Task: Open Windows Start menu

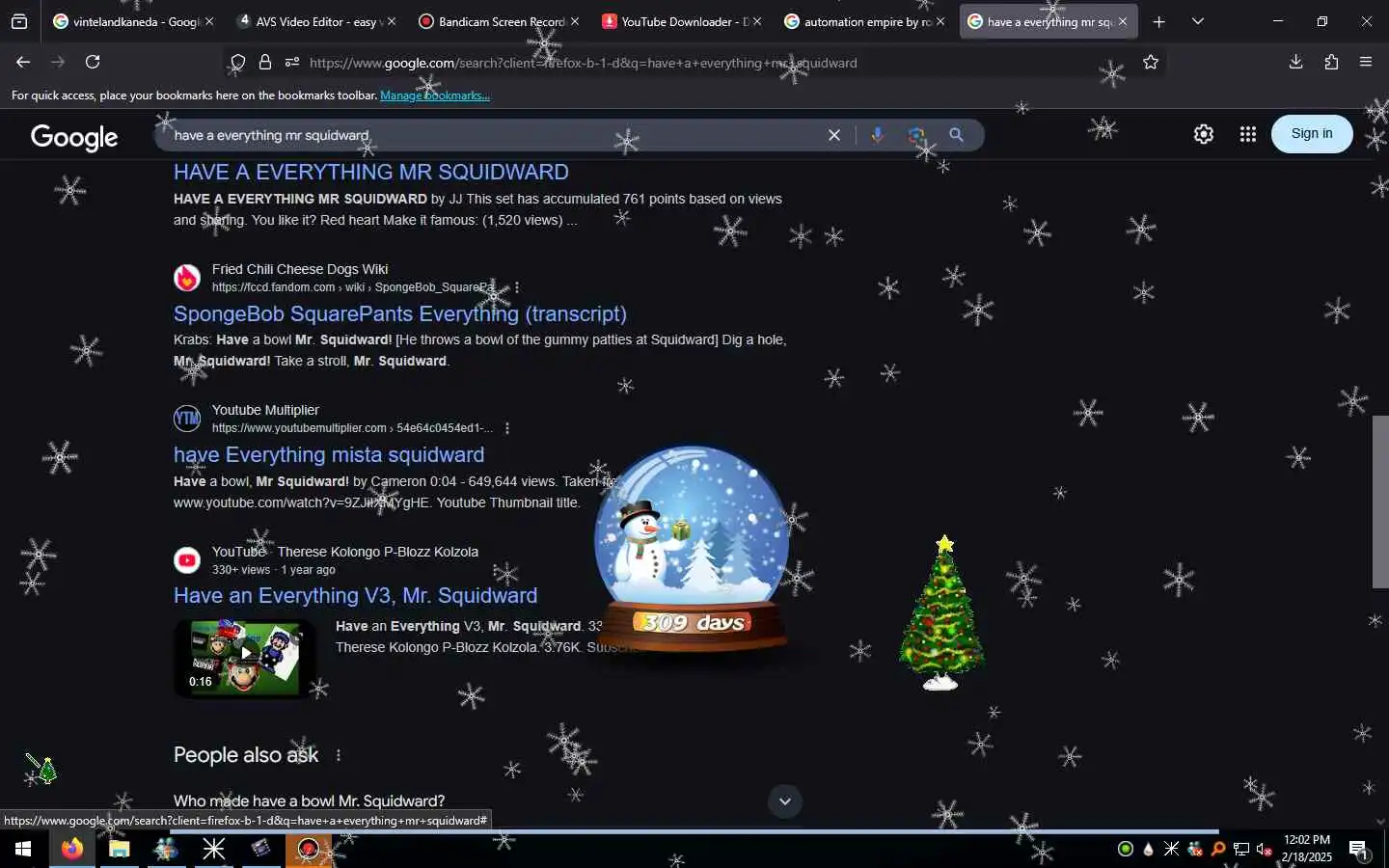Action: tap(23, 849)
